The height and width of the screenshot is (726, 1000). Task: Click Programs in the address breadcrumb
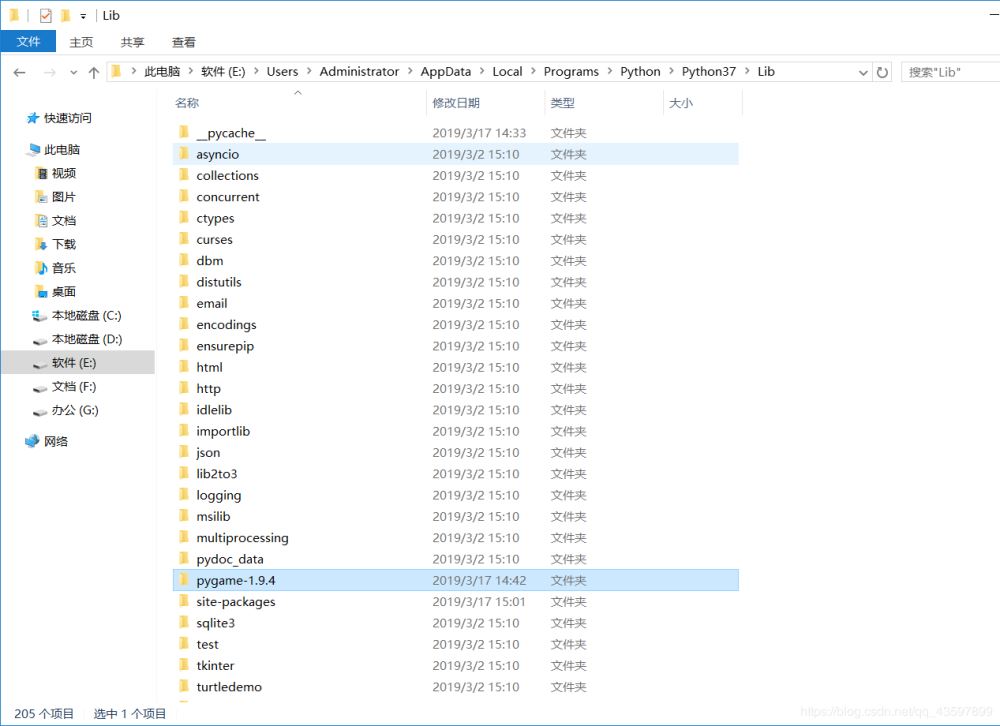coord(571,71)
